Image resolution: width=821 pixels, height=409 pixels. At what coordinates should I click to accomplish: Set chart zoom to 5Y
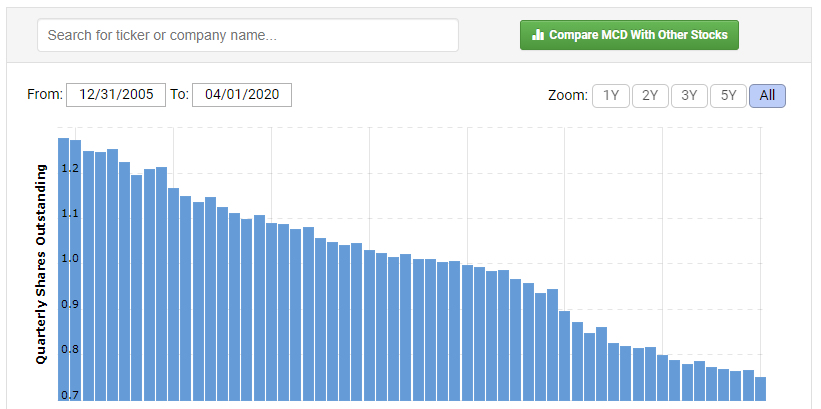pyautogui.click(x=728, y=96)
